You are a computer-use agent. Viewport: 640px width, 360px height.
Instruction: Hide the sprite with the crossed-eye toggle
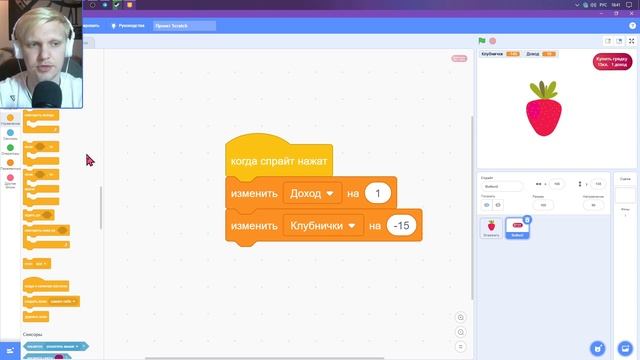point(498,205)
